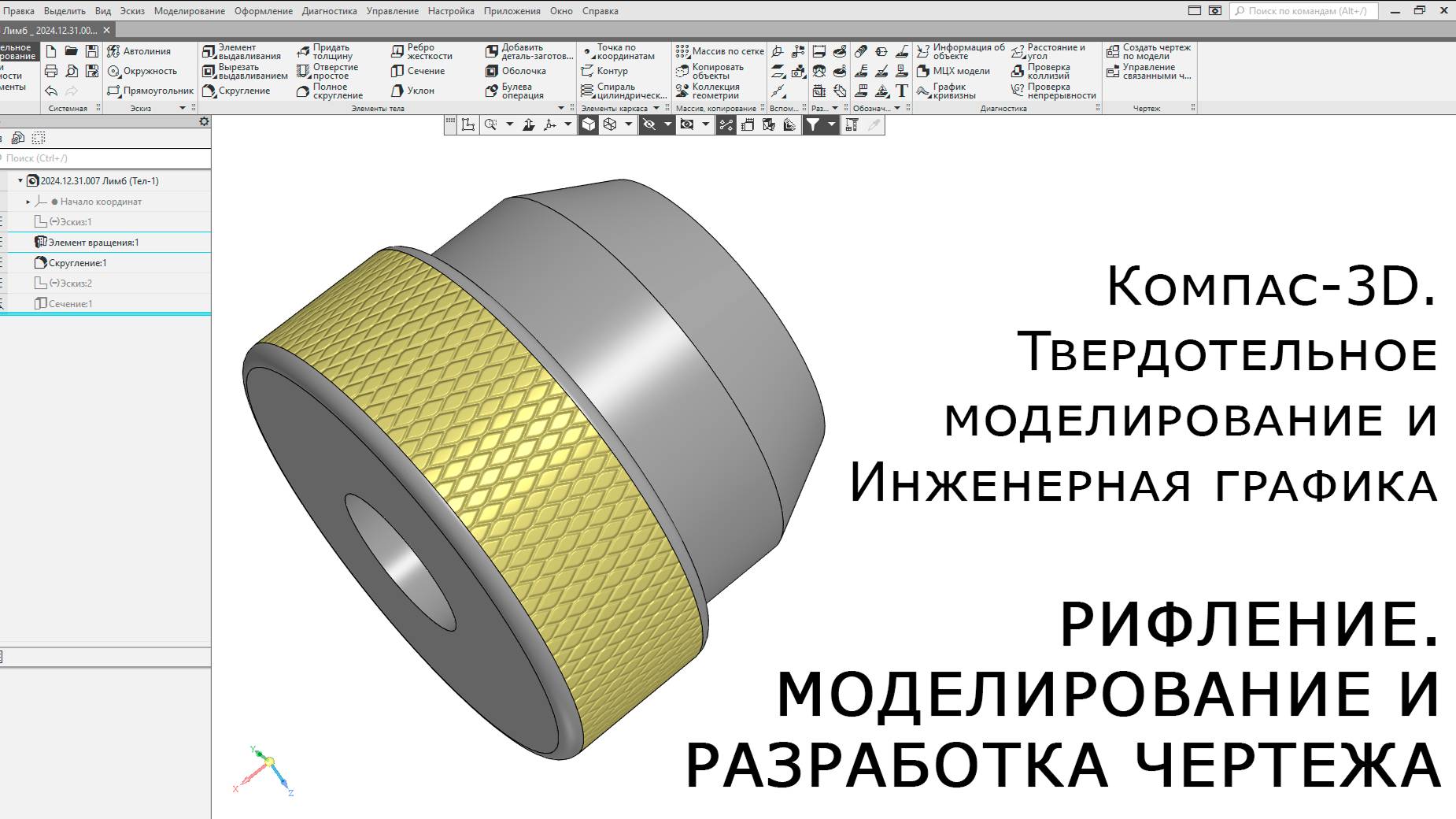Open the zoom tool dropdown arrow
This screenshot has width=1456, height=819.
coord(510,124)
